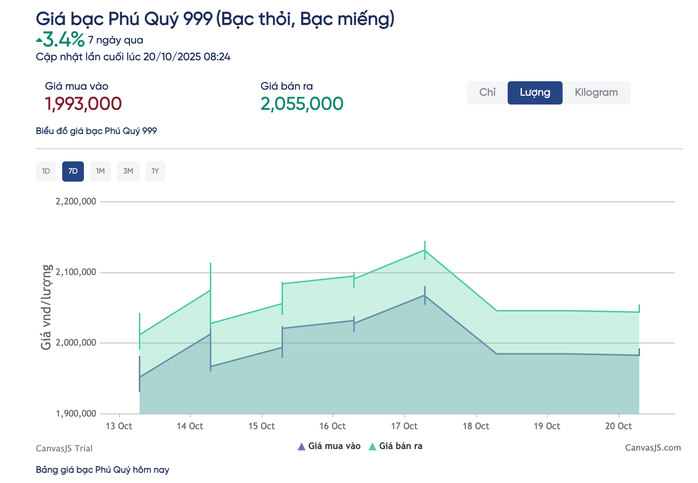Viewport: 698px width, 483px height.
Task: Click the blue triangle marker for Giá mua vào
Action: pos(302,446)
